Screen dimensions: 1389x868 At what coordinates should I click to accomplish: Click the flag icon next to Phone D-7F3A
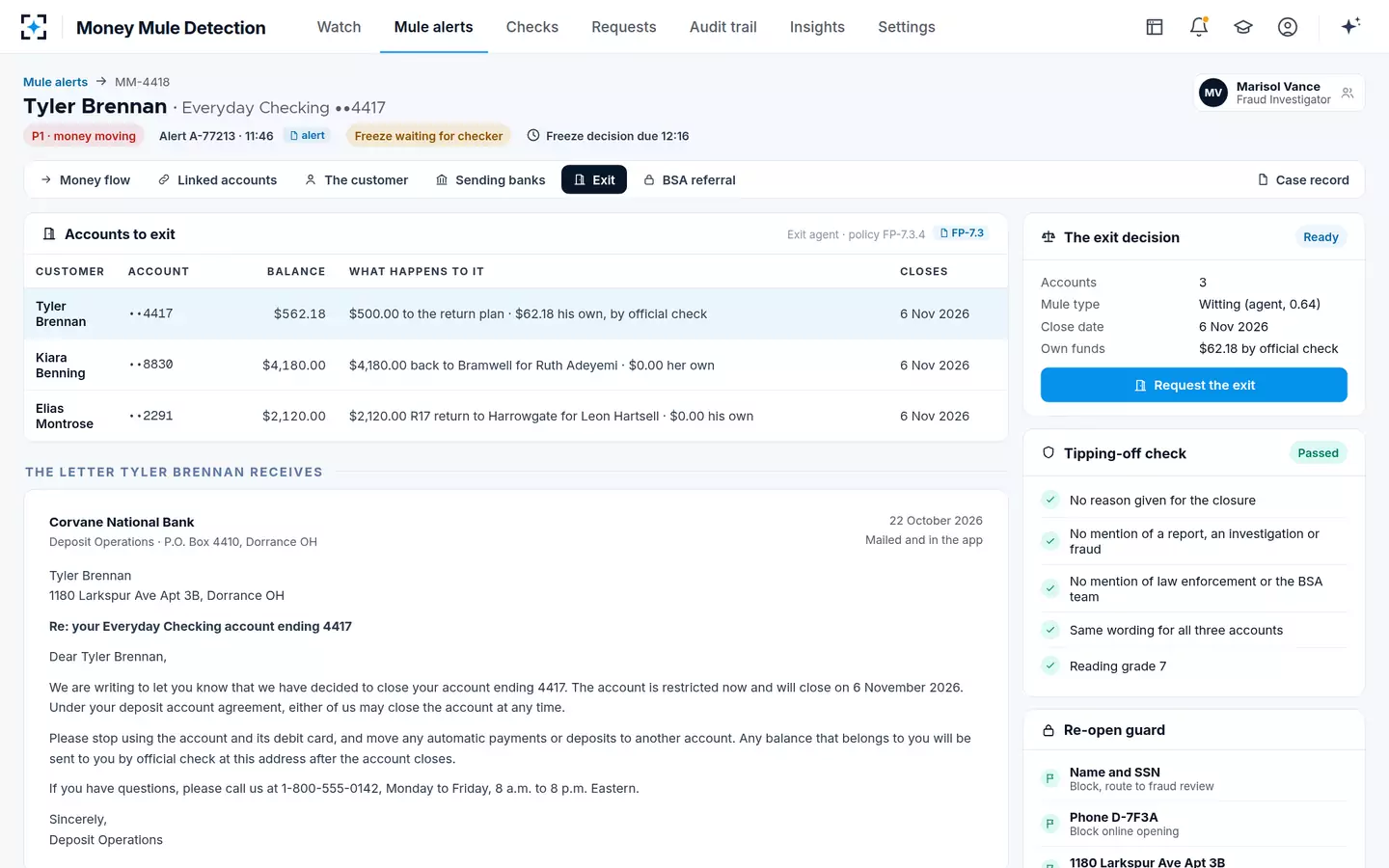pyautogui.click(x=1050, y=824)
